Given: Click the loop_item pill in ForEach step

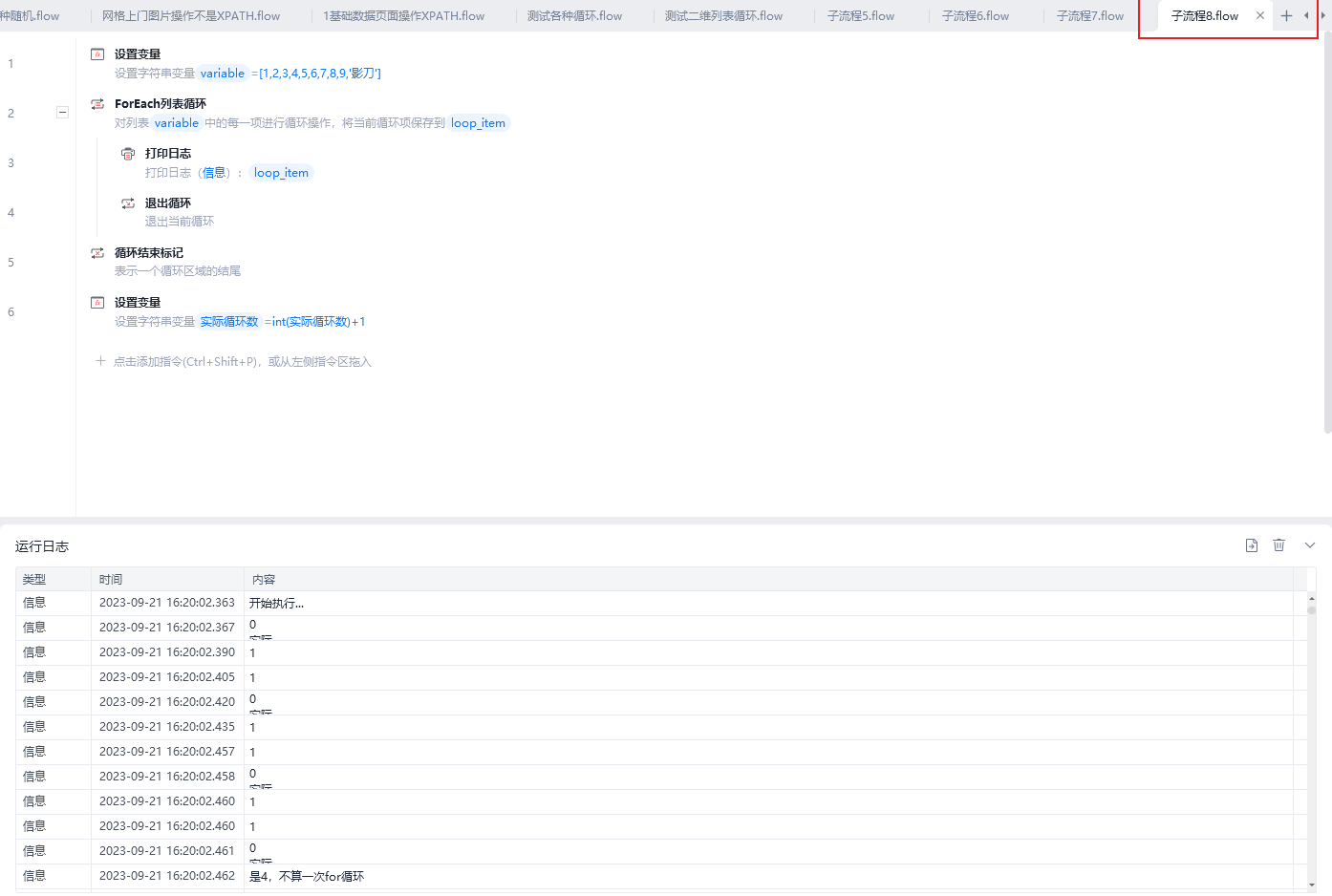Looking at the screenshot, I should (478, 123).
